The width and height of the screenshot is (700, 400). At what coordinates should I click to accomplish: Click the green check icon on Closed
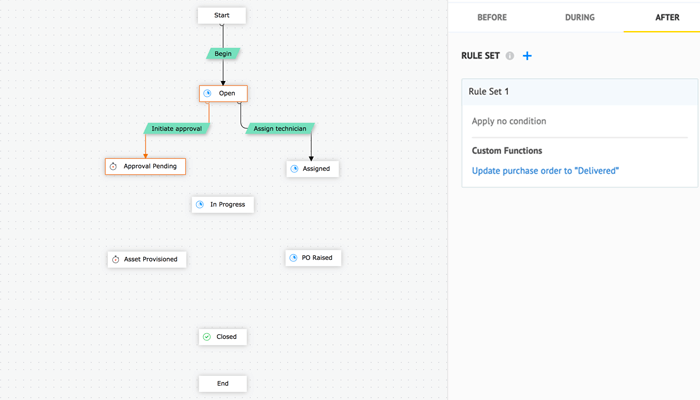207,337
